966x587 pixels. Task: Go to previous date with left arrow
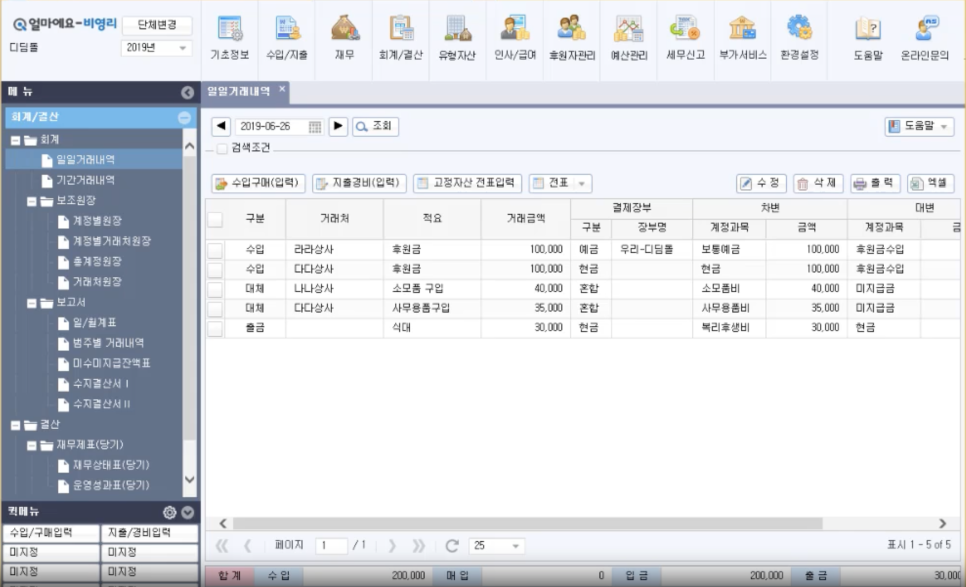pos(221,126)
